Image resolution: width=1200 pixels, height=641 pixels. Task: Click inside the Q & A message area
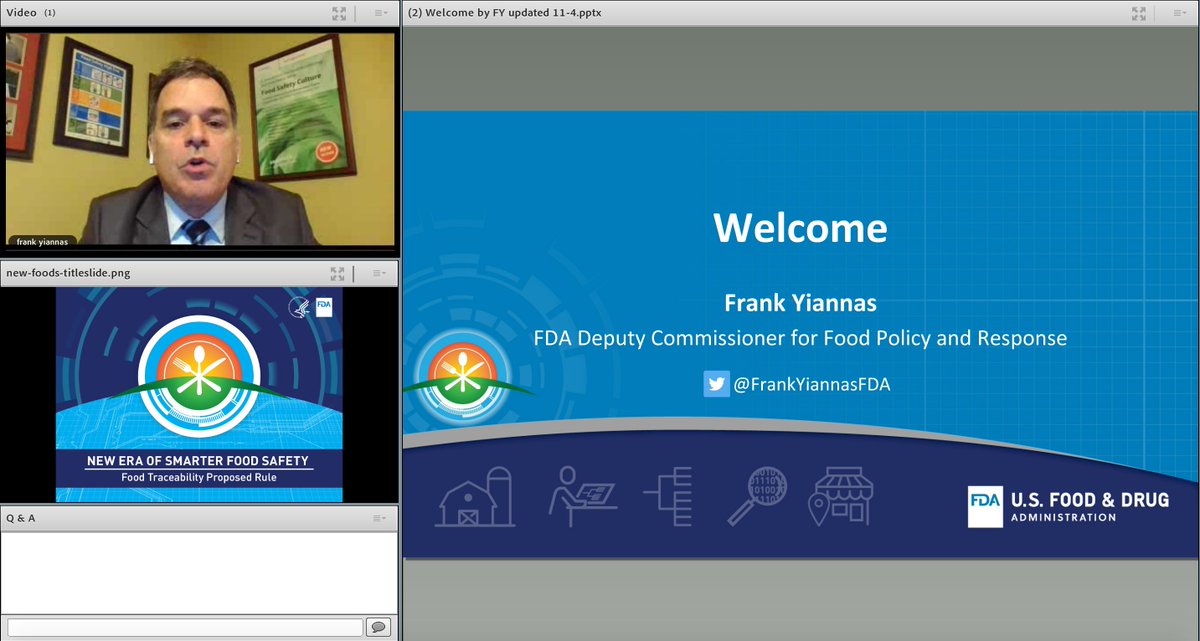pyautogui.click(x=199, y=572)
